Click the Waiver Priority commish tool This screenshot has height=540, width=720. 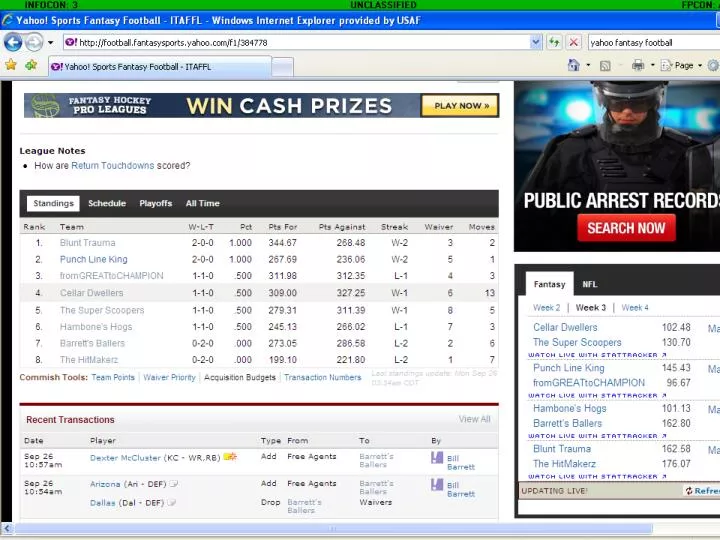[x=169, y=377]
